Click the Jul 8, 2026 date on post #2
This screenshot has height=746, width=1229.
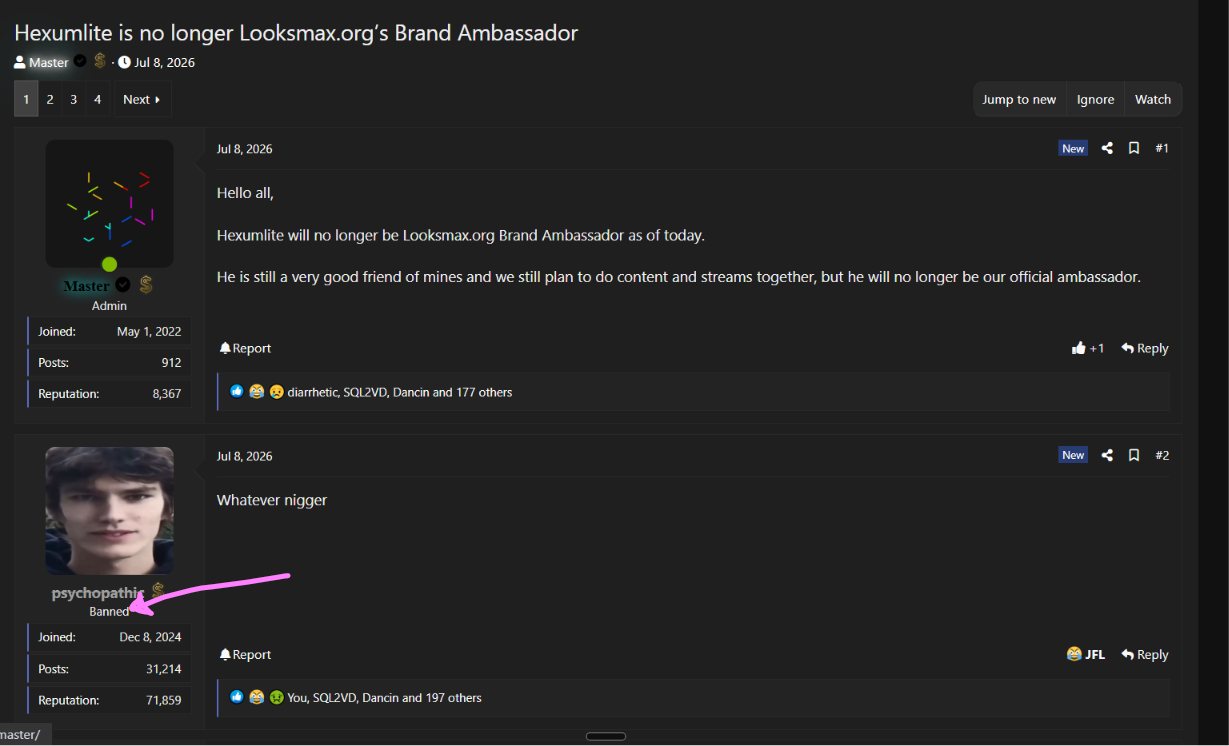244,456
